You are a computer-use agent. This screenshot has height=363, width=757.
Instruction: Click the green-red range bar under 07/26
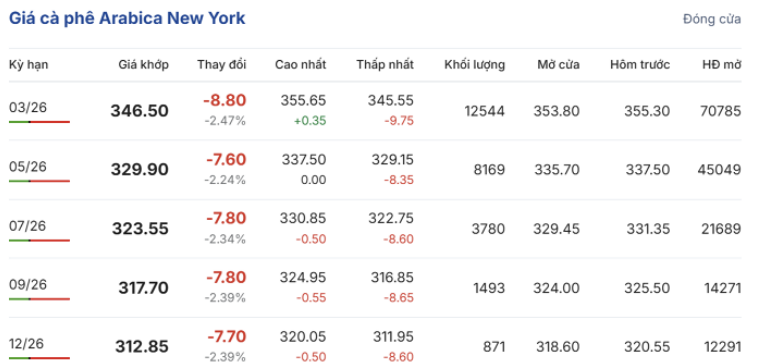tap(40, 240)
